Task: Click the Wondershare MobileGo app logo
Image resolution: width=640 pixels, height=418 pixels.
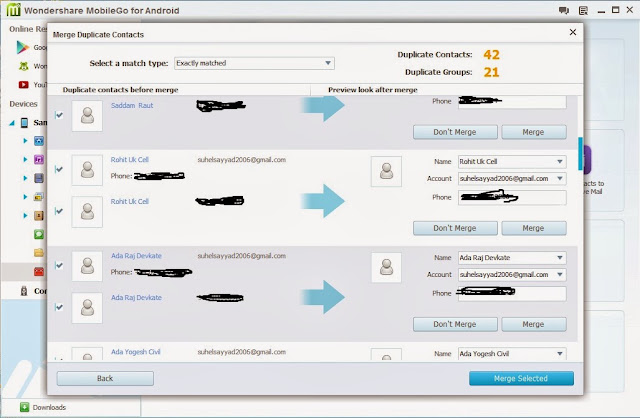Action: [x=13, y=9]
